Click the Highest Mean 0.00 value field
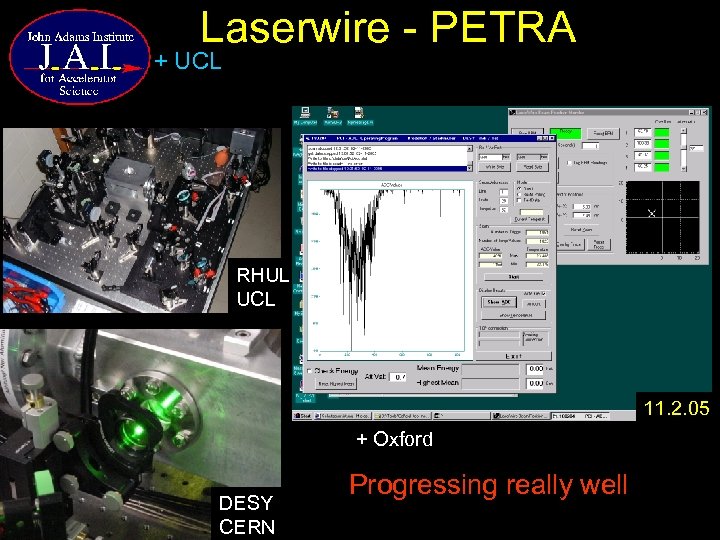 coord(535,382)
